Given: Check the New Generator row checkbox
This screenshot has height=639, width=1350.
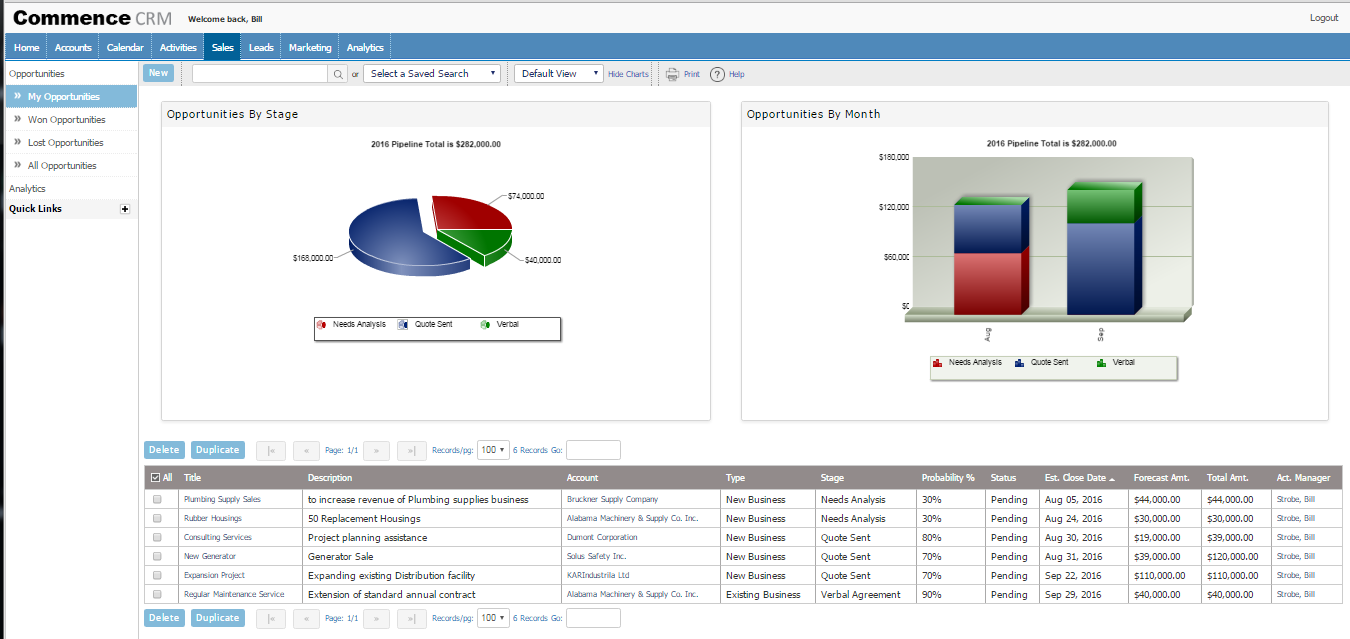Looking at the screenshot, I should [x=156, y=556].
